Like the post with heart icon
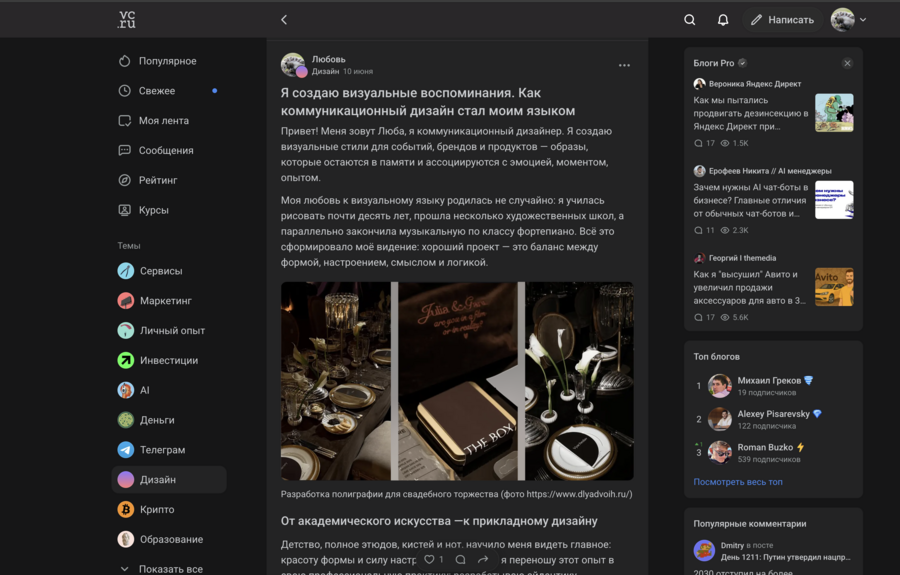 (429, 559)
